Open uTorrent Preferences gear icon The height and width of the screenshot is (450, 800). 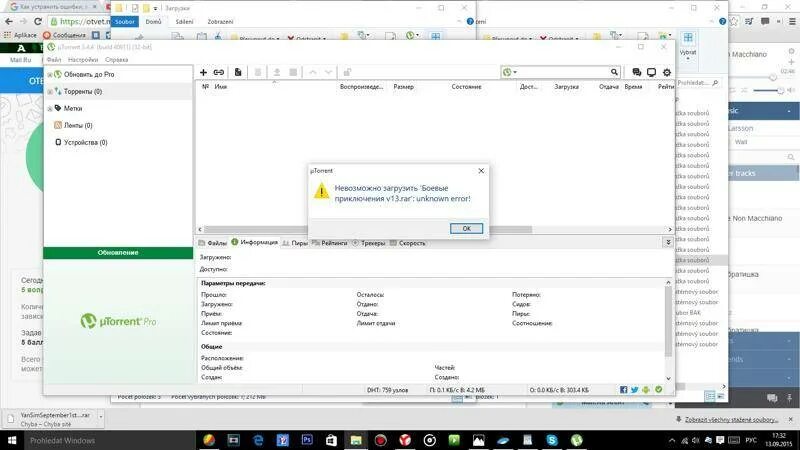coord(667,72)
